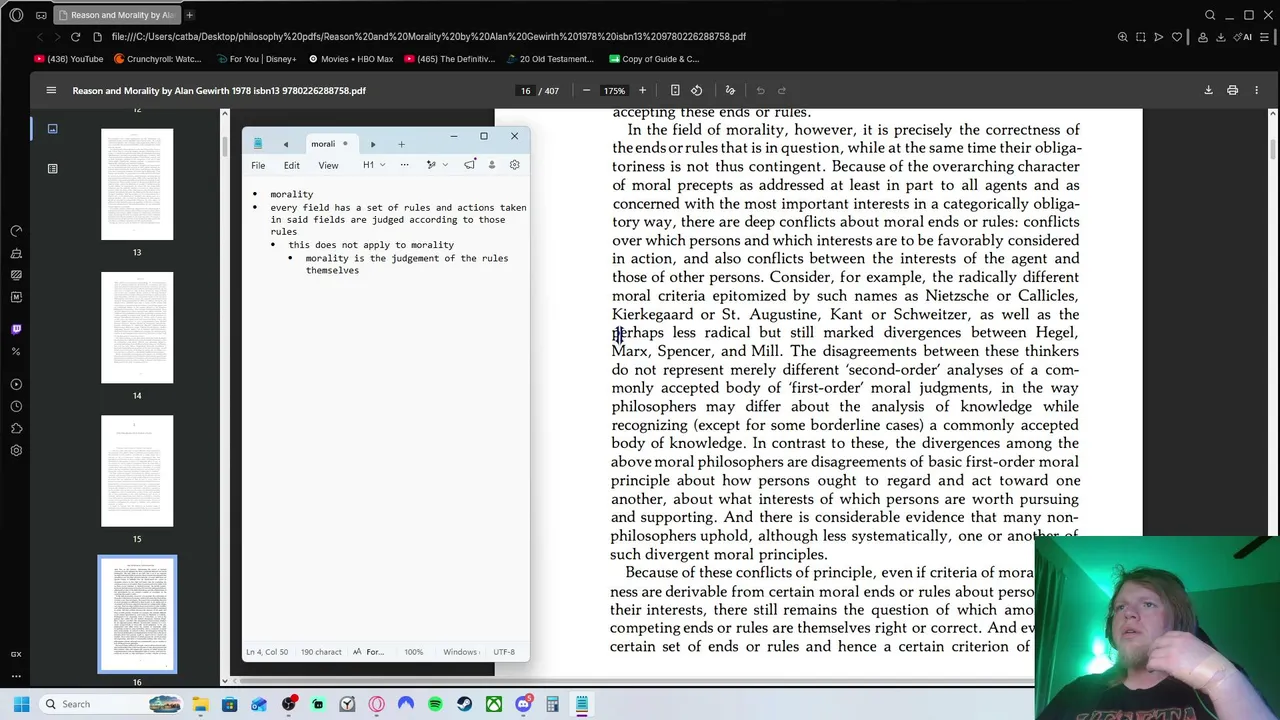Expand the Notepad AI rewrite dropdown
This screenshot has height=720, width=1280.
click(x=444, y=165)
